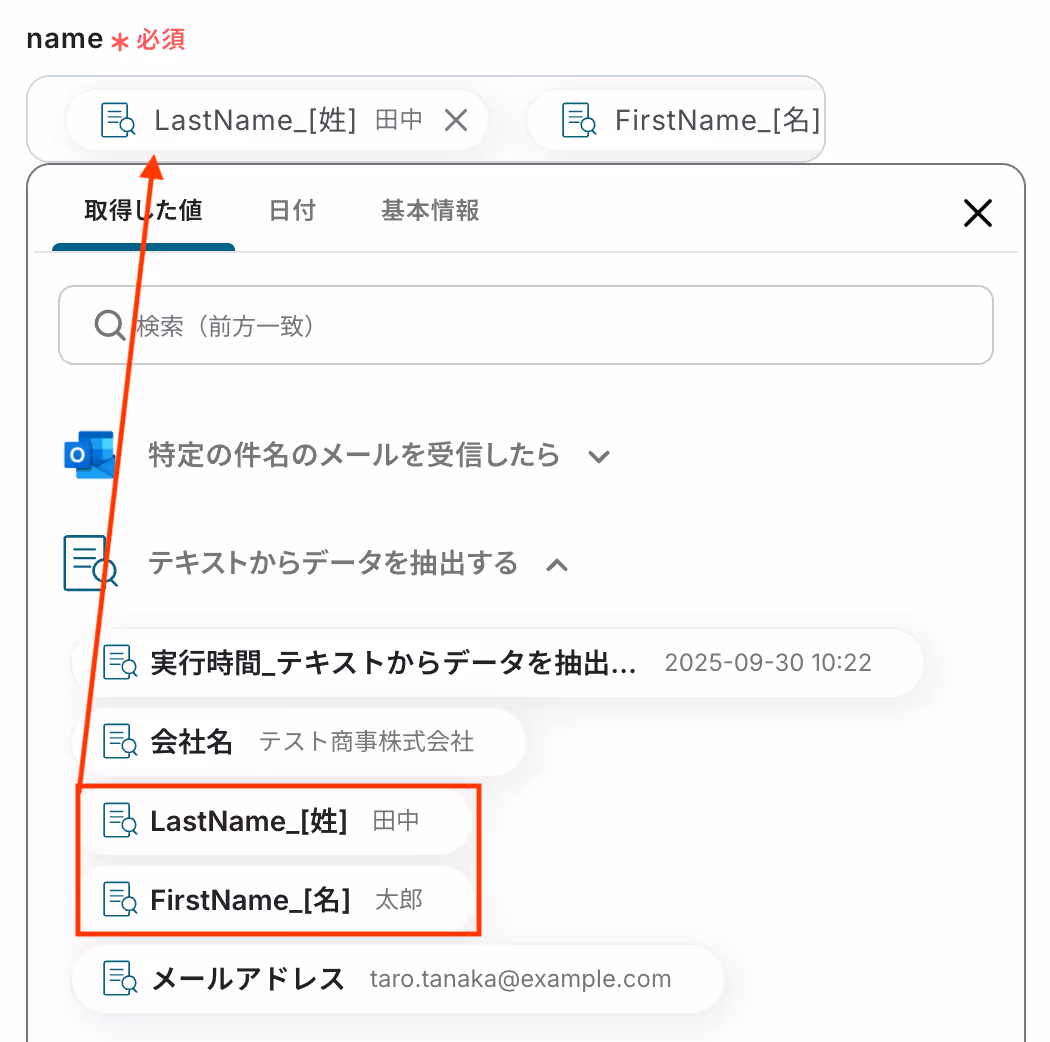This screenshot has height=1042, width=1050.
Task: Switch to the 取得した値 tab
Action: click(143, 210)
